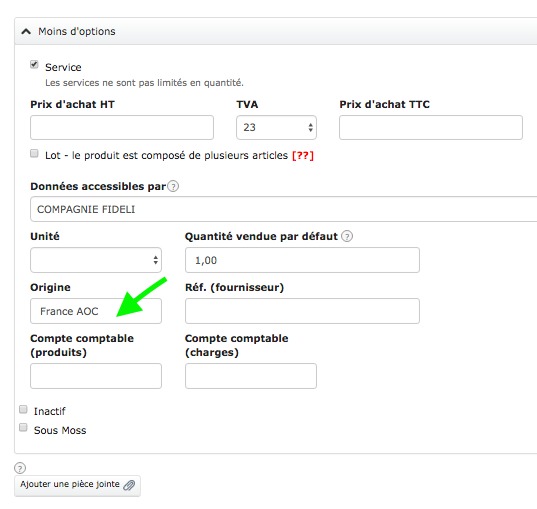Click the Prix d'achat TTC field
This screenshot has width=537, height=509.
(431, 127)
